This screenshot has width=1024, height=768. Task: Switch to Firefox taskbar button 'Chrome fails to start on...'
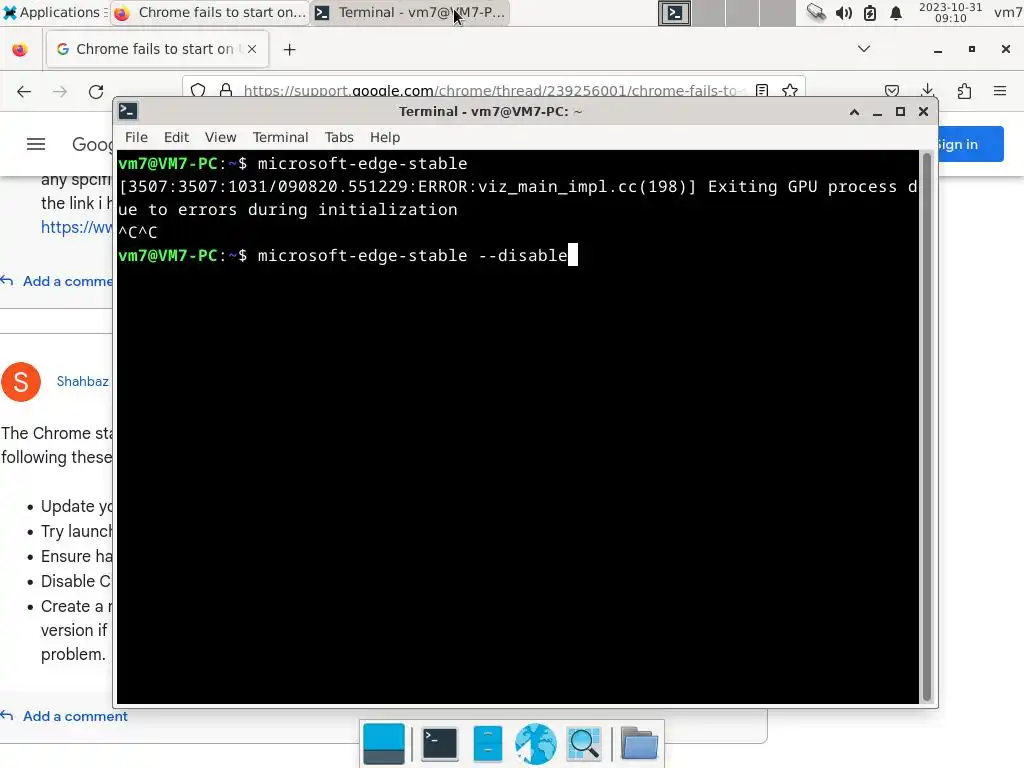tap(210, 12)
